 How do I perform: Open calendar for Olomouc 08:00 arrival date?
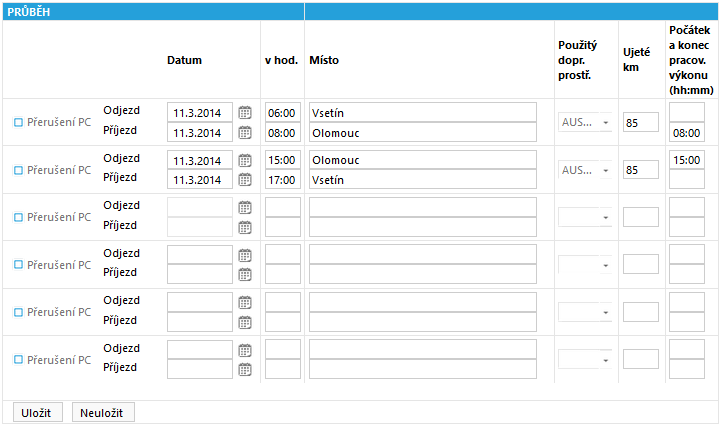pyautogui.click(x=245, y=133)
